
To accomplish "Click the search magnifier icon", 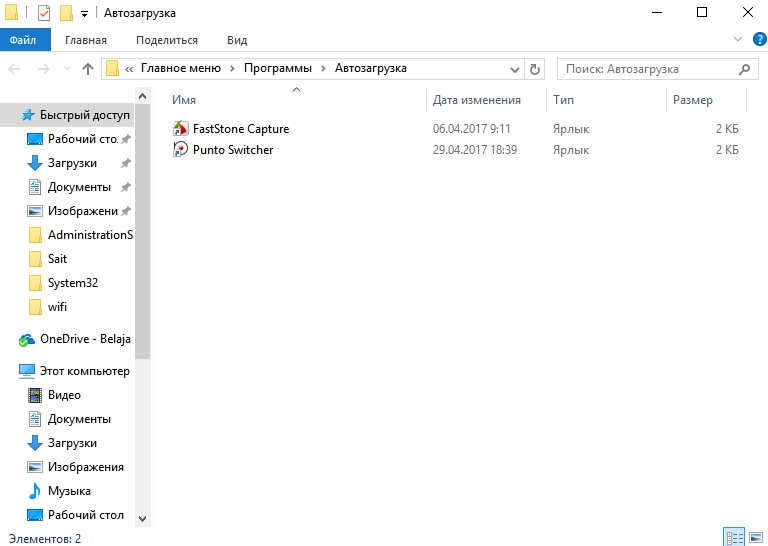I will coord(744,69).
